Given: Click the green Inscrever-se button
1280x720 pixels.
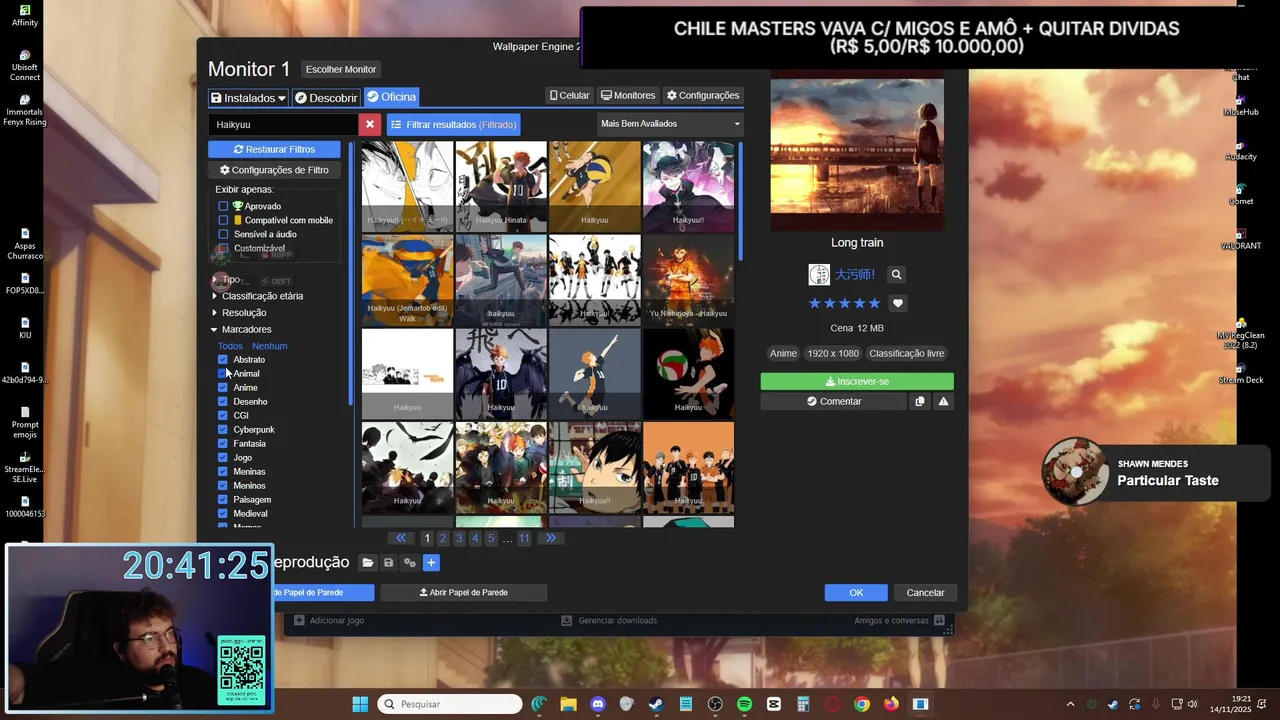Looking at the screenshot, I should (x=857, y=381).
